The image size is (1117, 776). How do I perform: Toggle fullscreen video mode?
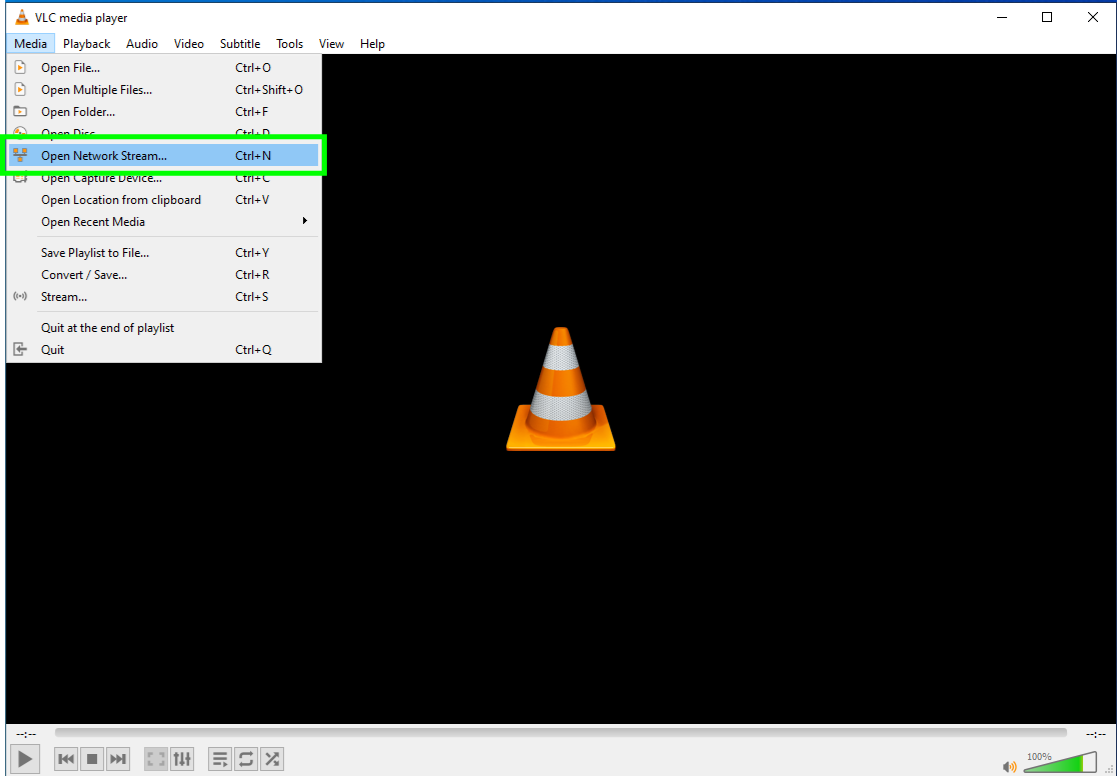pos(155,758)
